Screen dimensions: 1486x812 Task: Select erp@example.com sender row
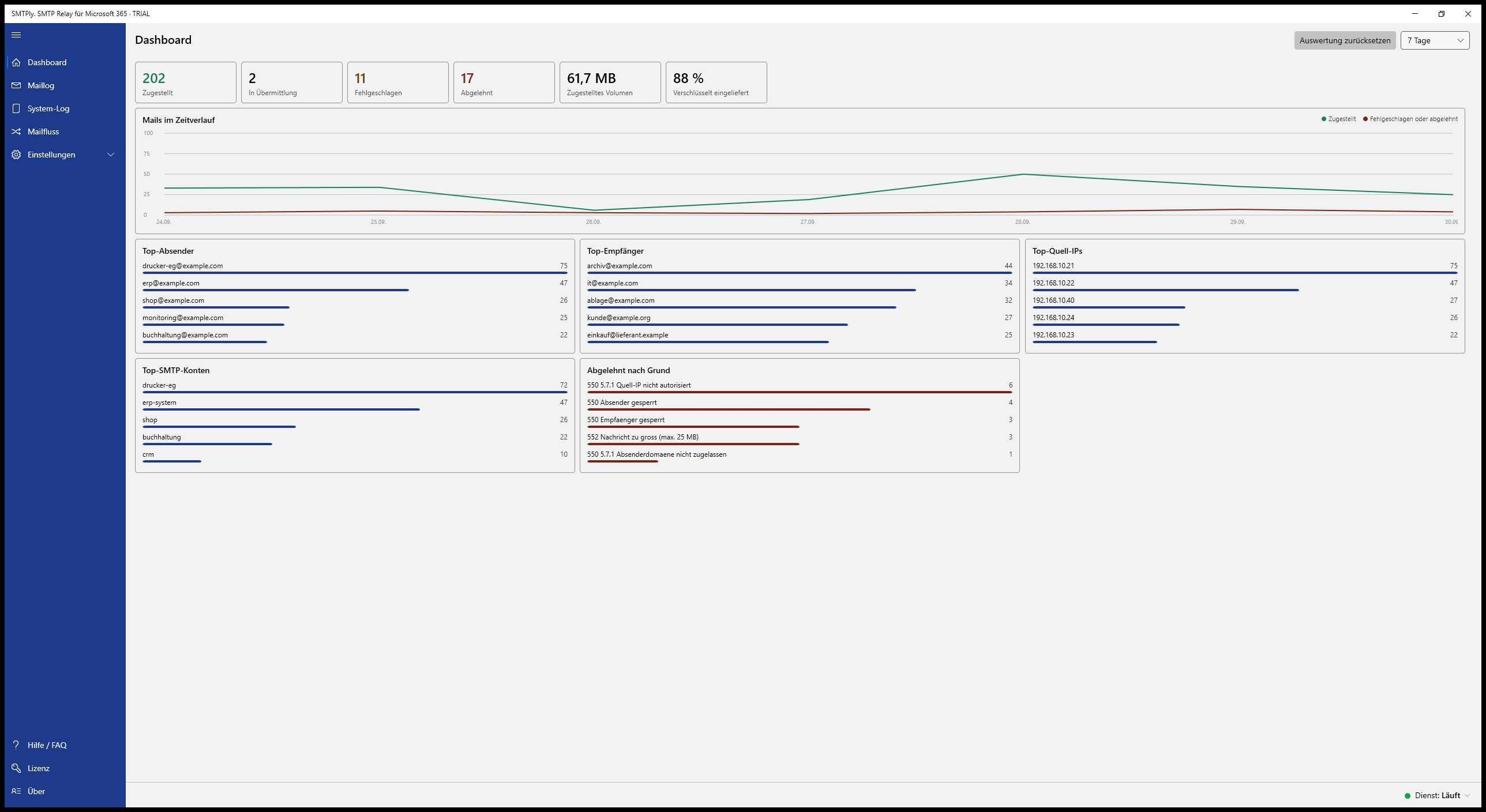pos(355,285)
